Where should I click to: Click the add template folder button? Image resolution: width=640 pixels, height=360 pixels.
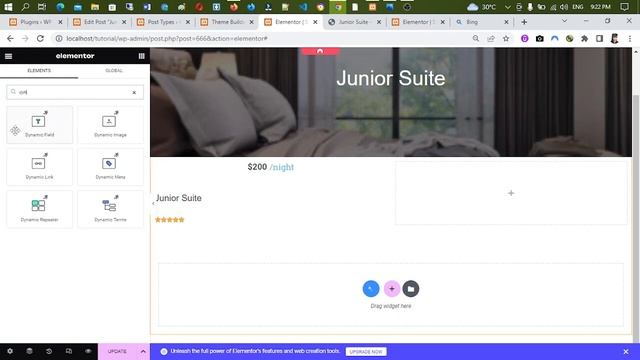click(x=411, y=289)
